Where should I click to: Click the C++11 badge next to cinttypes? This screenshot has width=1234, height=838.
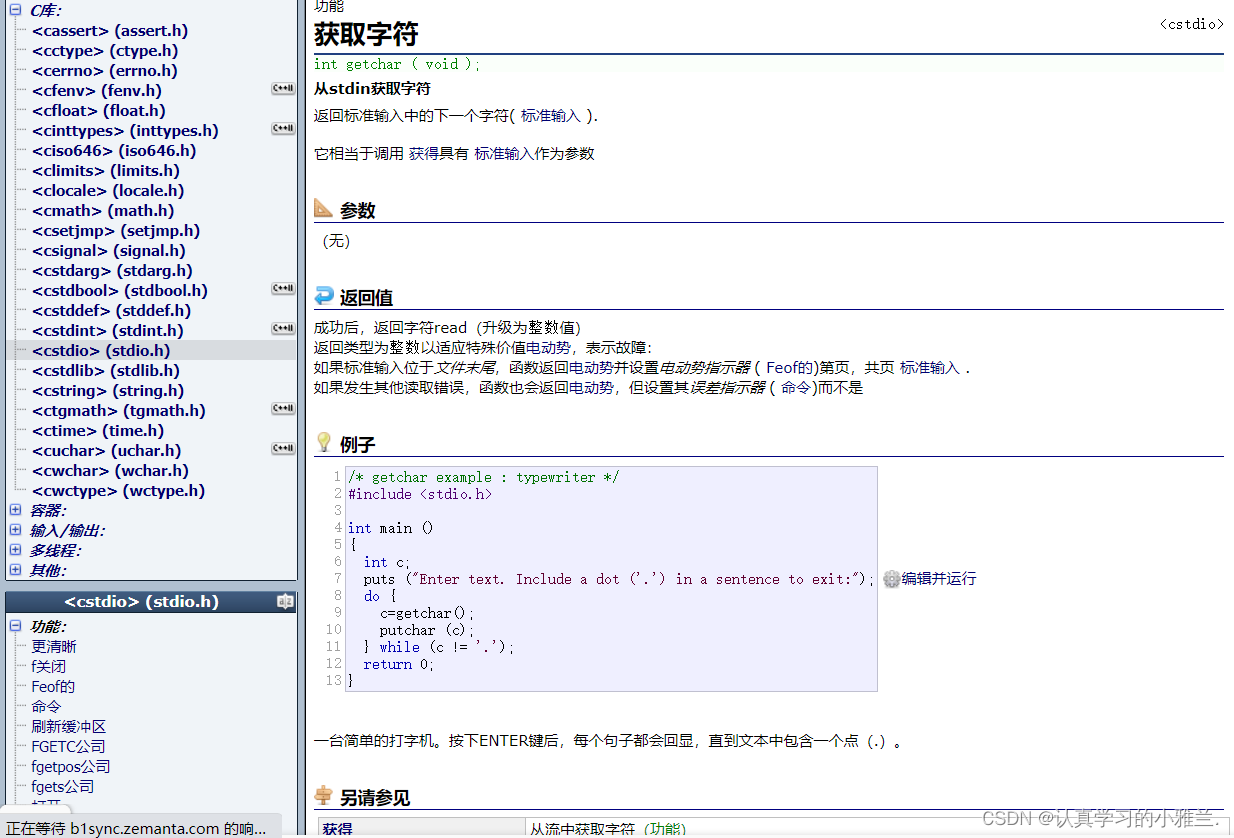point(283,129)
